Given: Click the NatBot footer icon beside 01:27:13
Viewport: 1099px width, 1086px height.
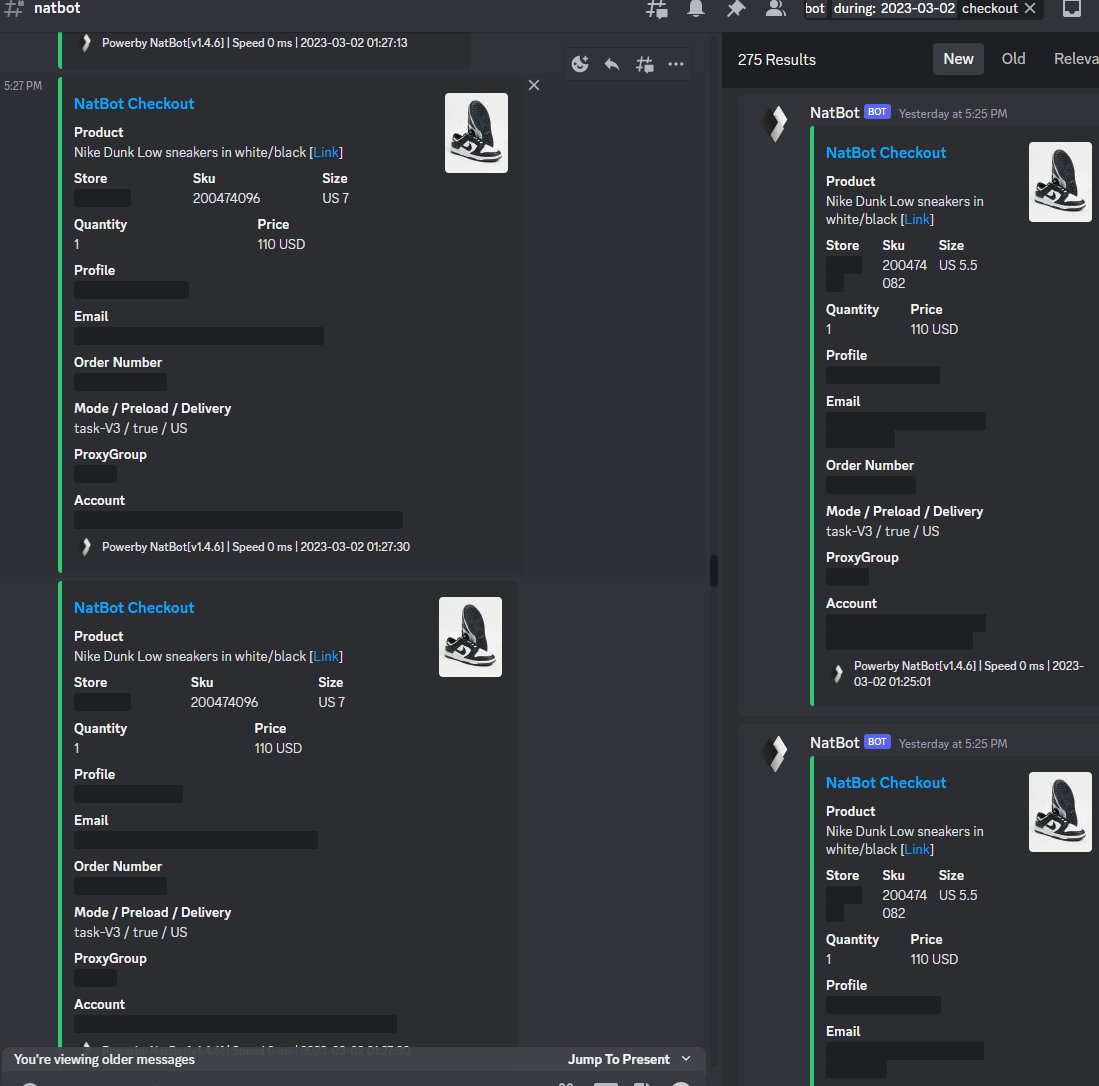Looking at the screenshot, I should [86, 43].
